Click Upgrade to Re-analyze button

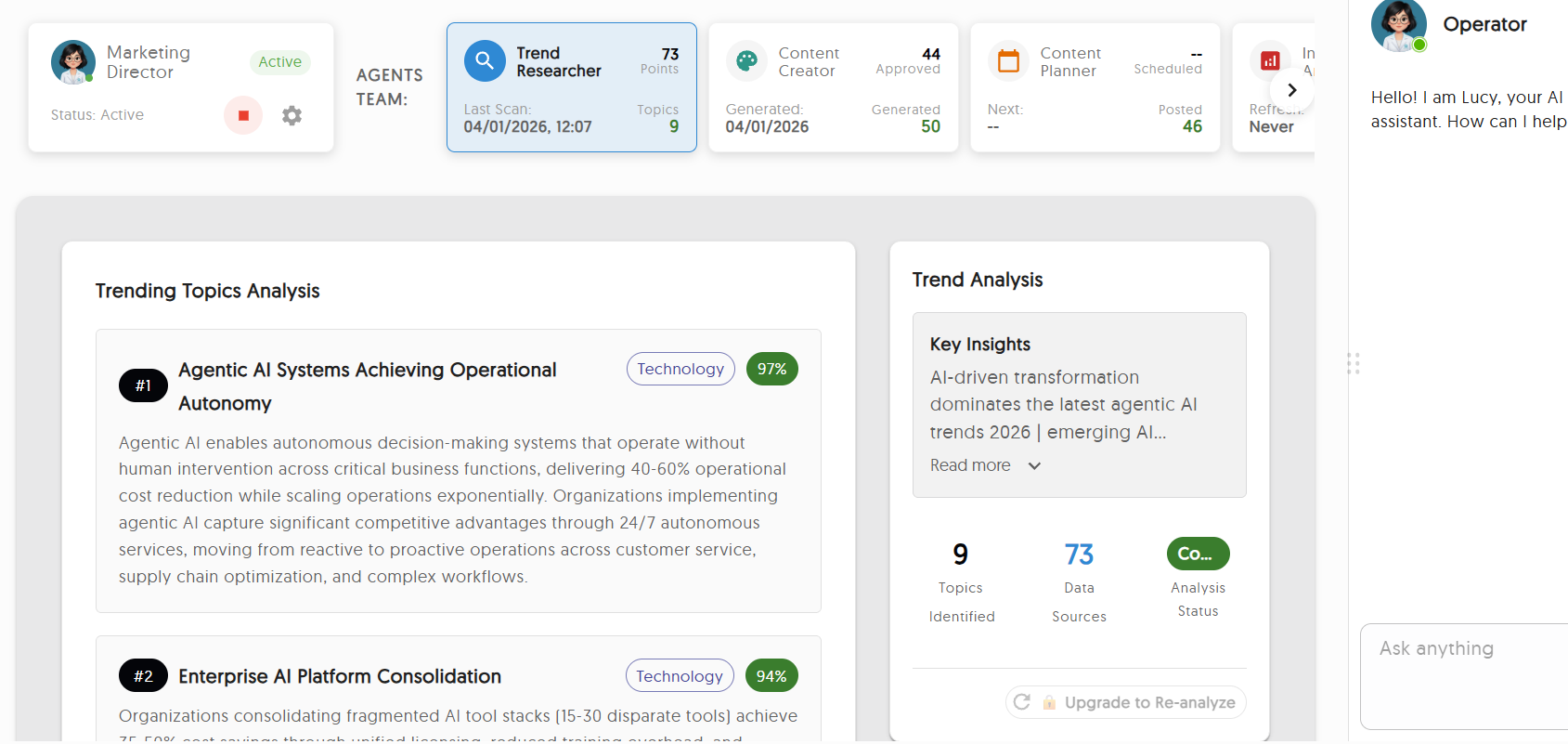(1149, 702)
